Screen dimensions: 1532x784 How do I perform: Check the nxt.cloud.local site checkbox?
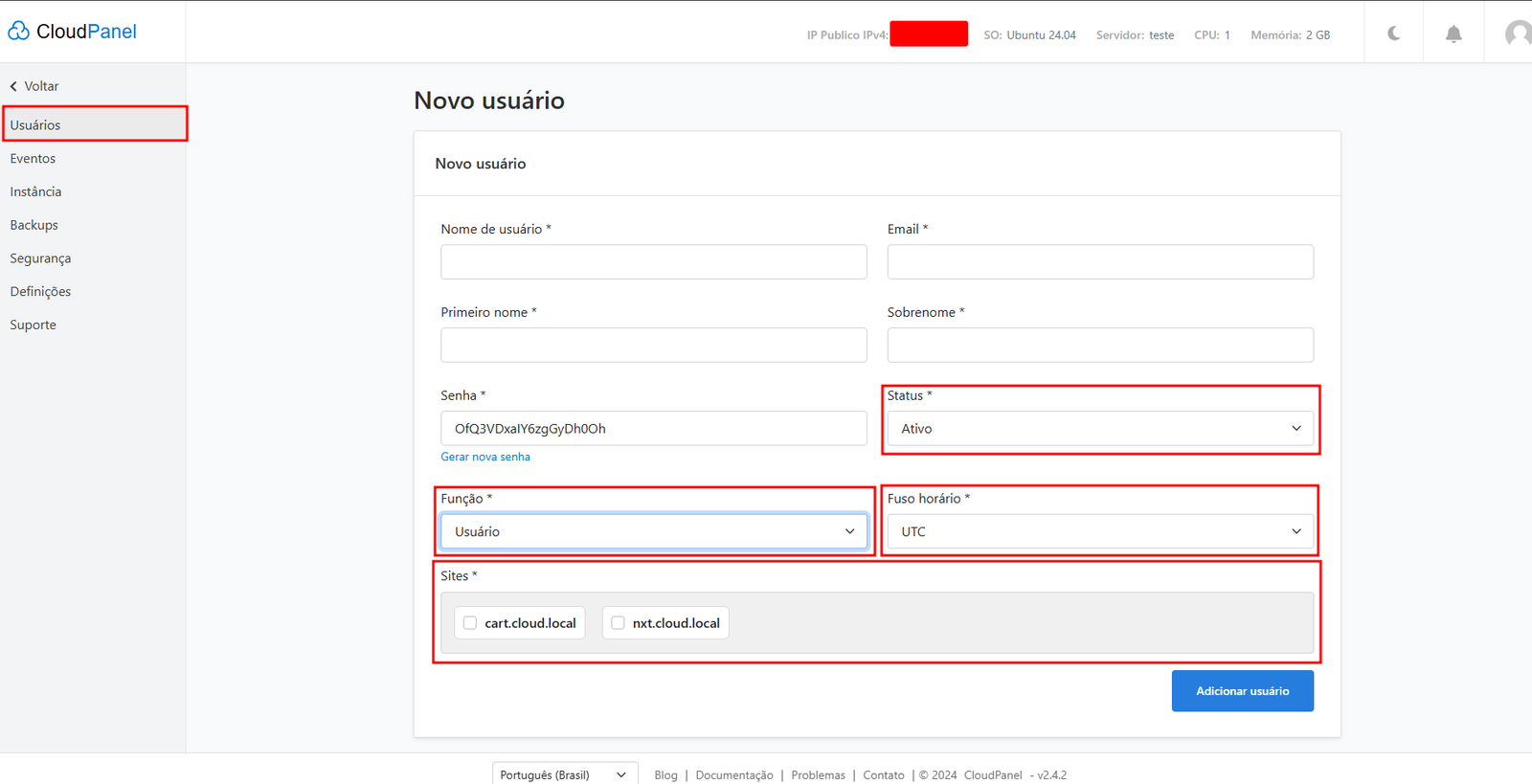618,623
